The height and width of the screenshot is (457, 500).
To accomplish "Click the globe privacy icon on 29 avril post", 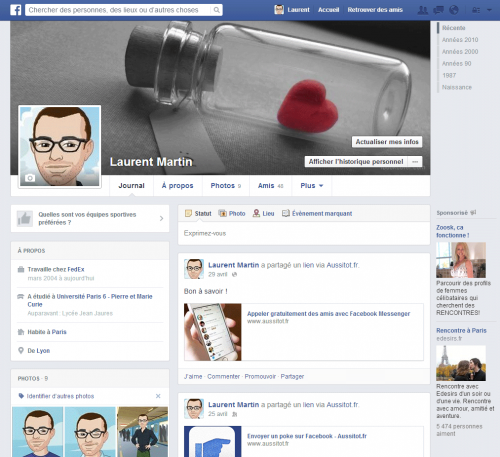I will coord(234,274).
